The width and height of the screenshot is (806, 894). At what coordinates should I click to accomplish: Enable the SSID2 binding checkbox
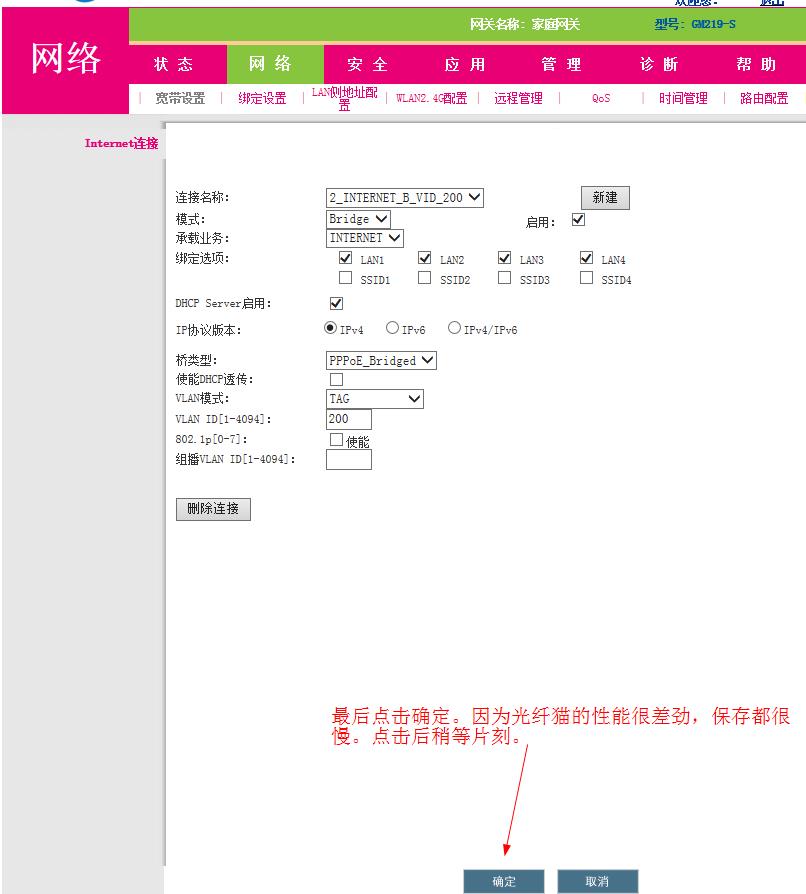(x=424, y=278)
